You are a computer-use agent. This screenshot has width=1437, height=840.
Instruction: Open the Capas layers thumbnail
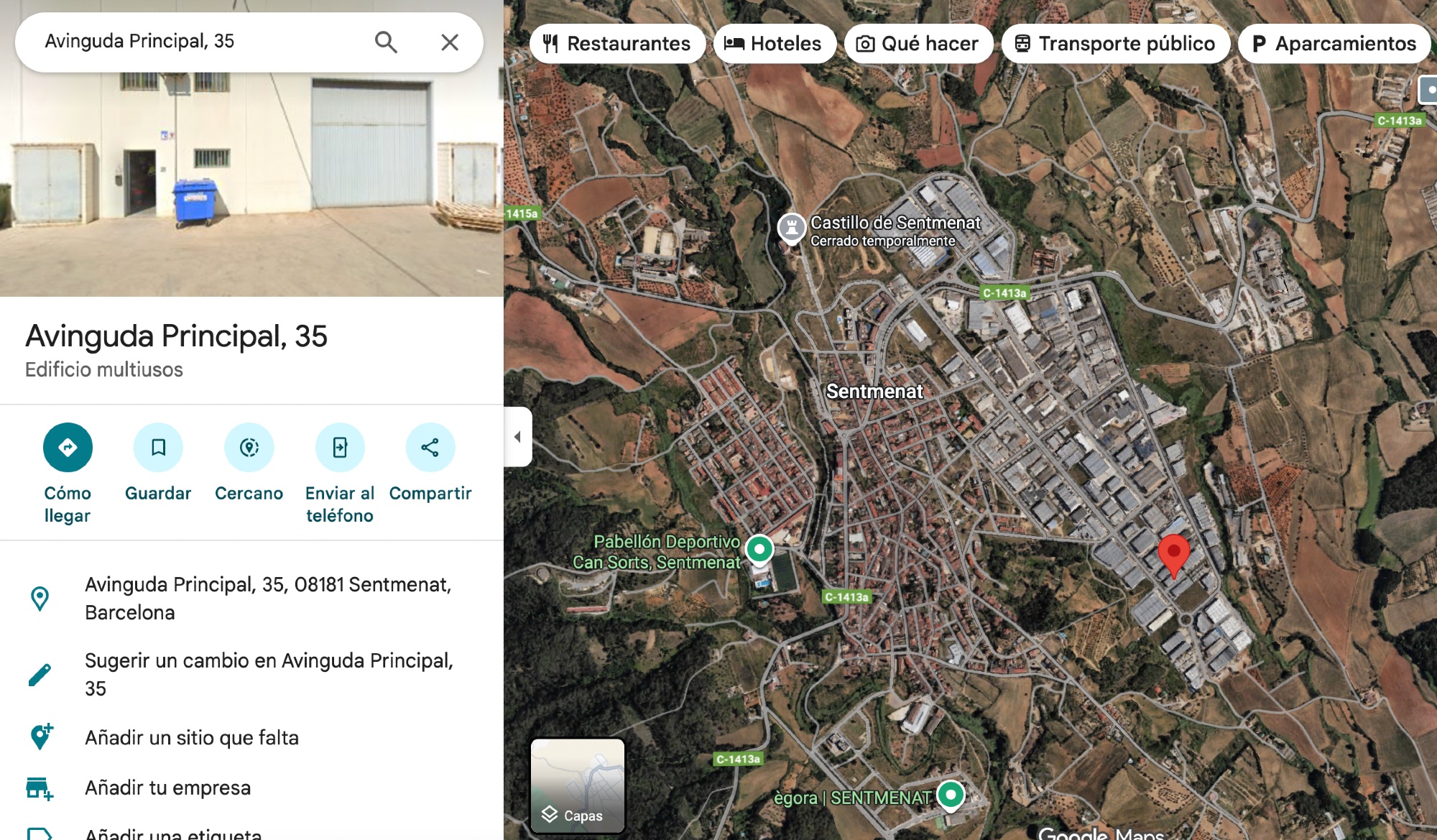pyautogui.click(x=578, y=785)
